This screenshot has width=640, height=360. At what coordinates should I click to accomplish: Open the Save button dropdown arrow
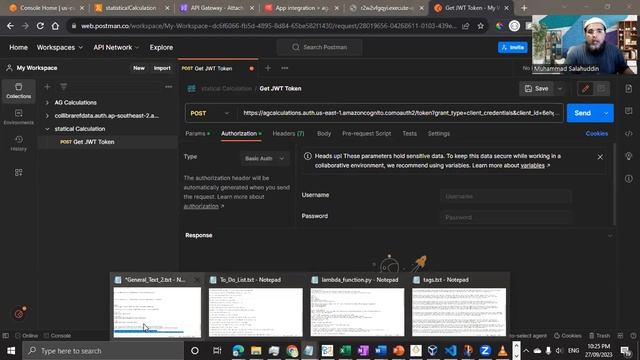pos(560,89)
